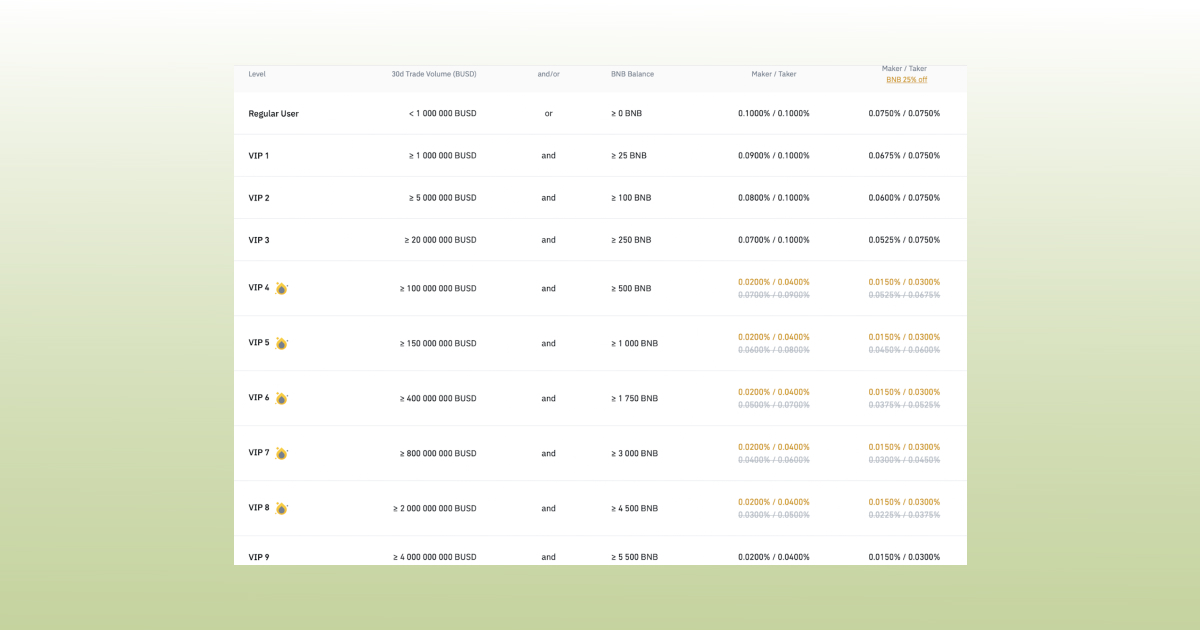
Task: Click the Level column header
Action: point(257,74)
